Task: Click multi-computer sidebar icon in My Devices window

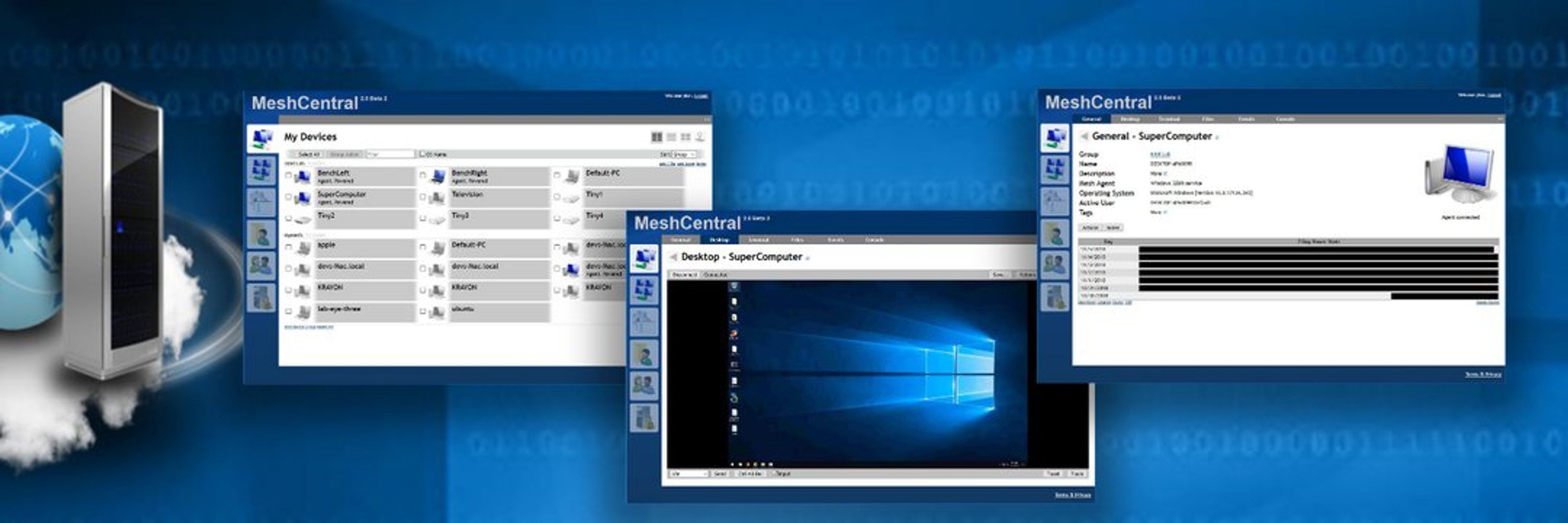Action: click(262, 170)
